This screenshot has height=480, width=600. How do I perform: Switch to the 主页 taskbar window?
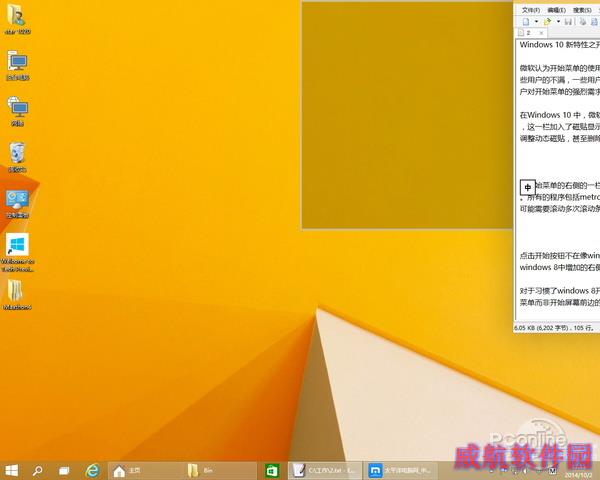pos(144,469)
